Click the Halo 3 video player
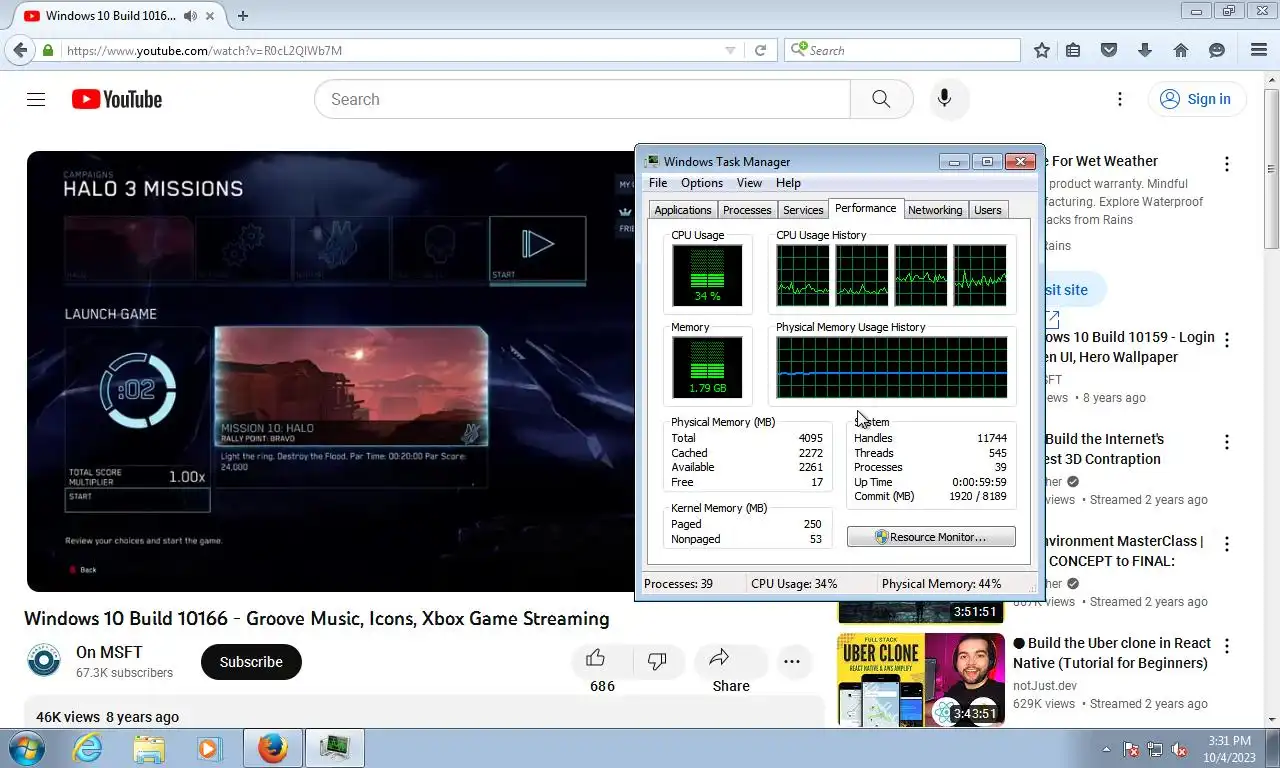The width and height of the screenshot is (1280, 768). pyautogui.click(x=331, y=371)
